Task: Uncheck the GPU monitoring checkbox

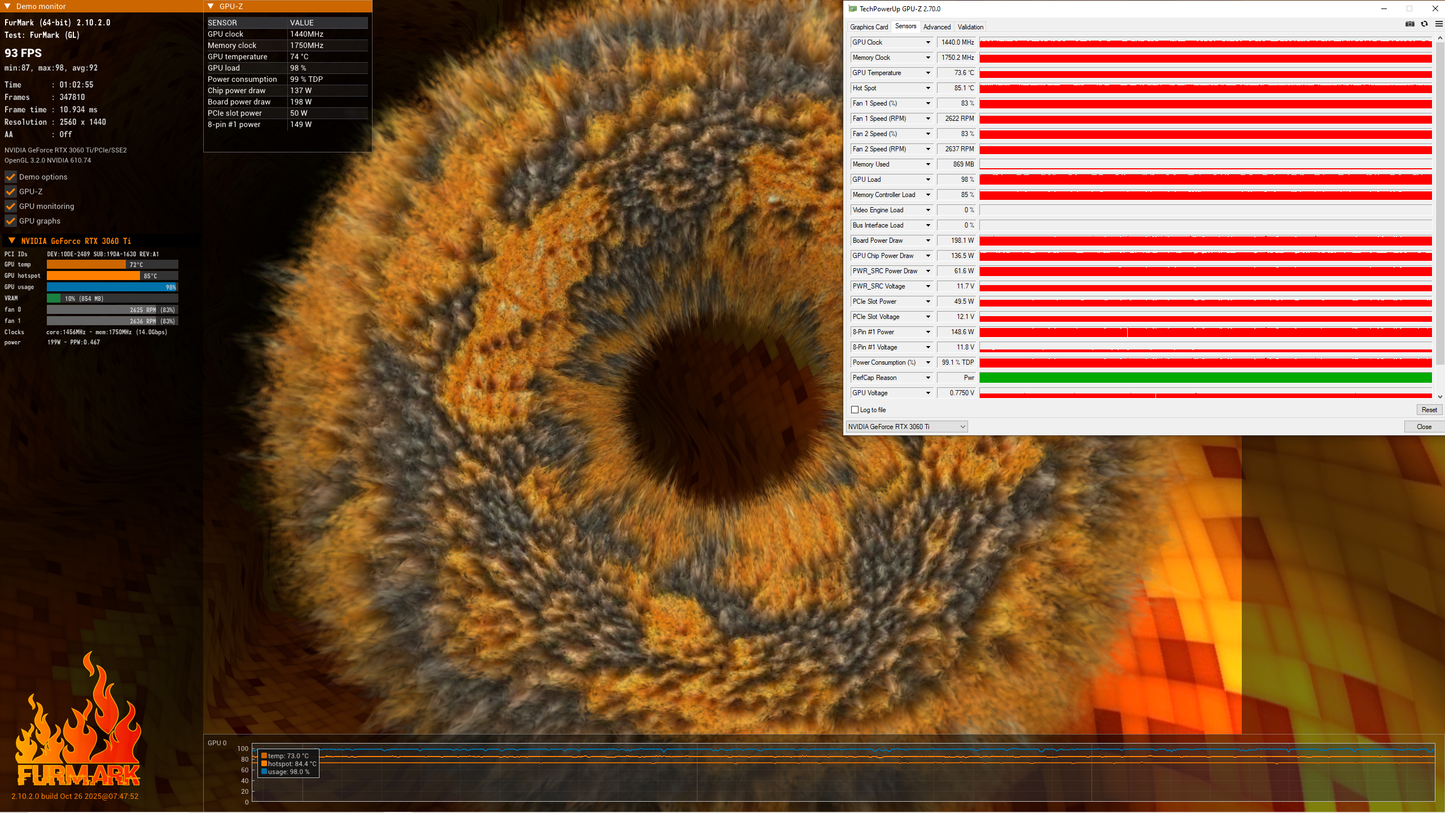Action: tap(11, 206)
